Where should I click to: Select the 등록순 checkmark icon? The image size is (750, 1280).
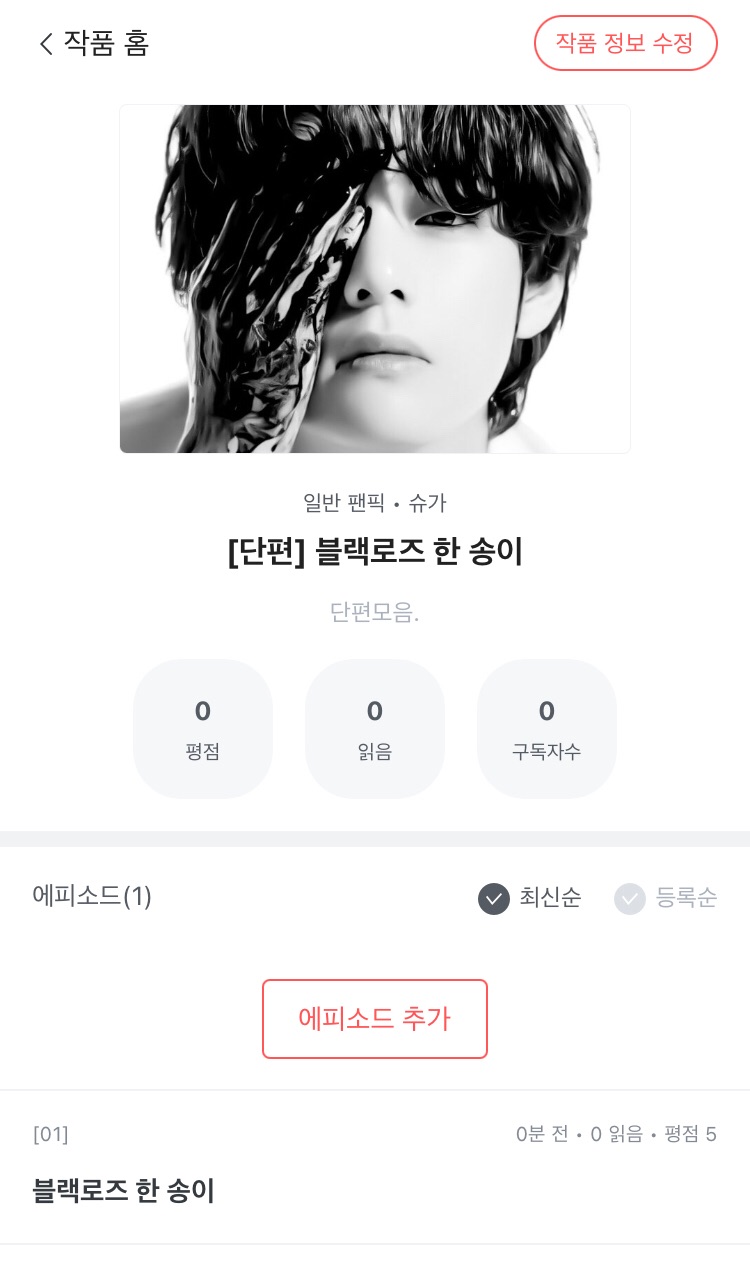(x=630, y=899)
